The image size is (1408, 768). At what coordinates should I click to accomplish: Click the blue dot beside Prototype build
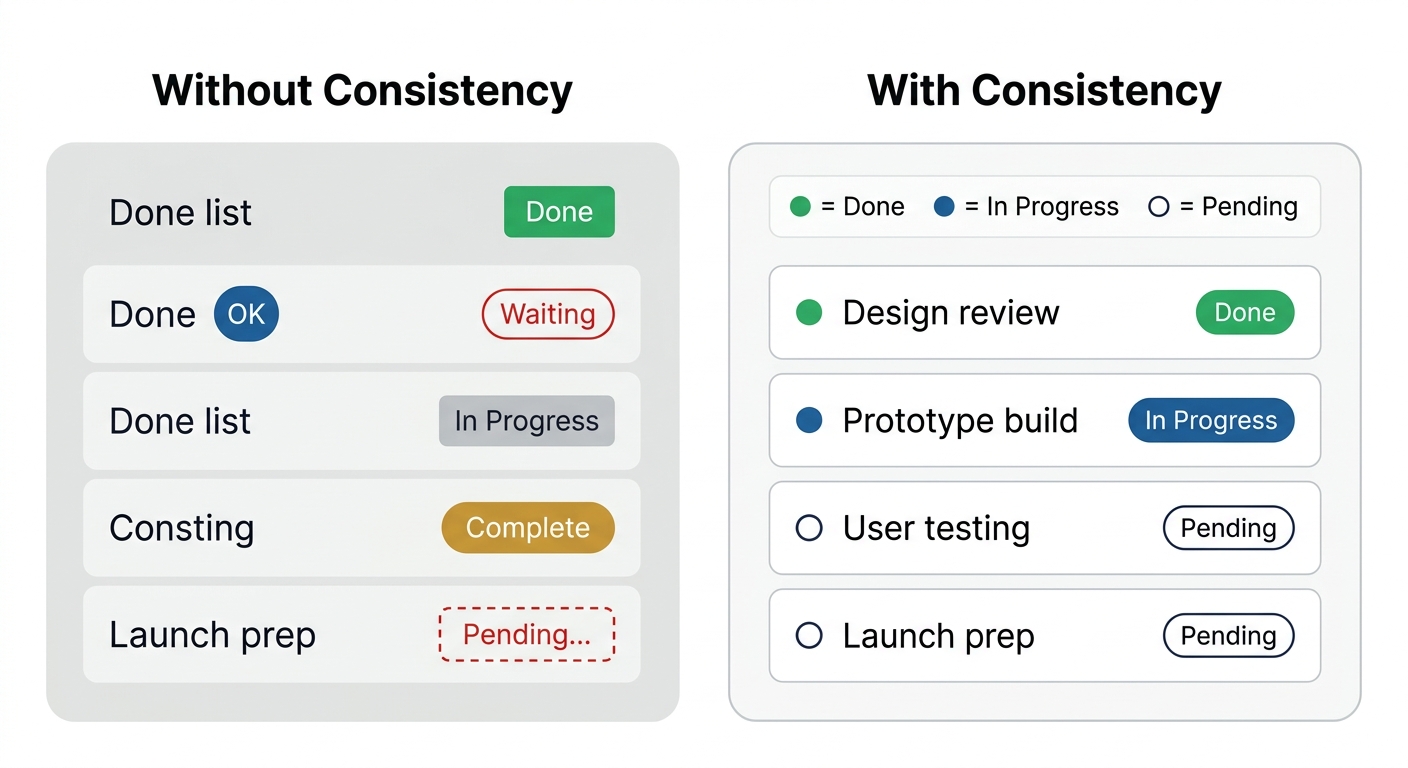pyautogui.click(x=808, y=420)
